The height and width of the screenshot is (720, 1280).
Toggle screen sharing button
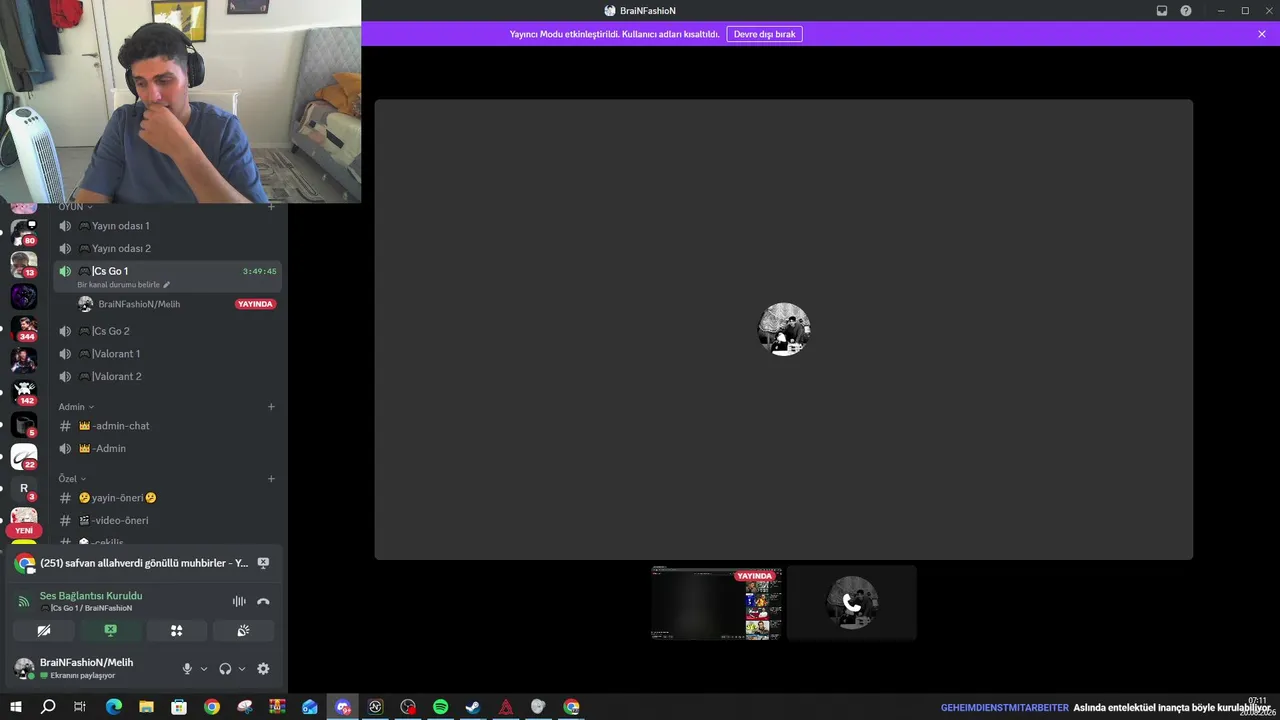[110, 630]
